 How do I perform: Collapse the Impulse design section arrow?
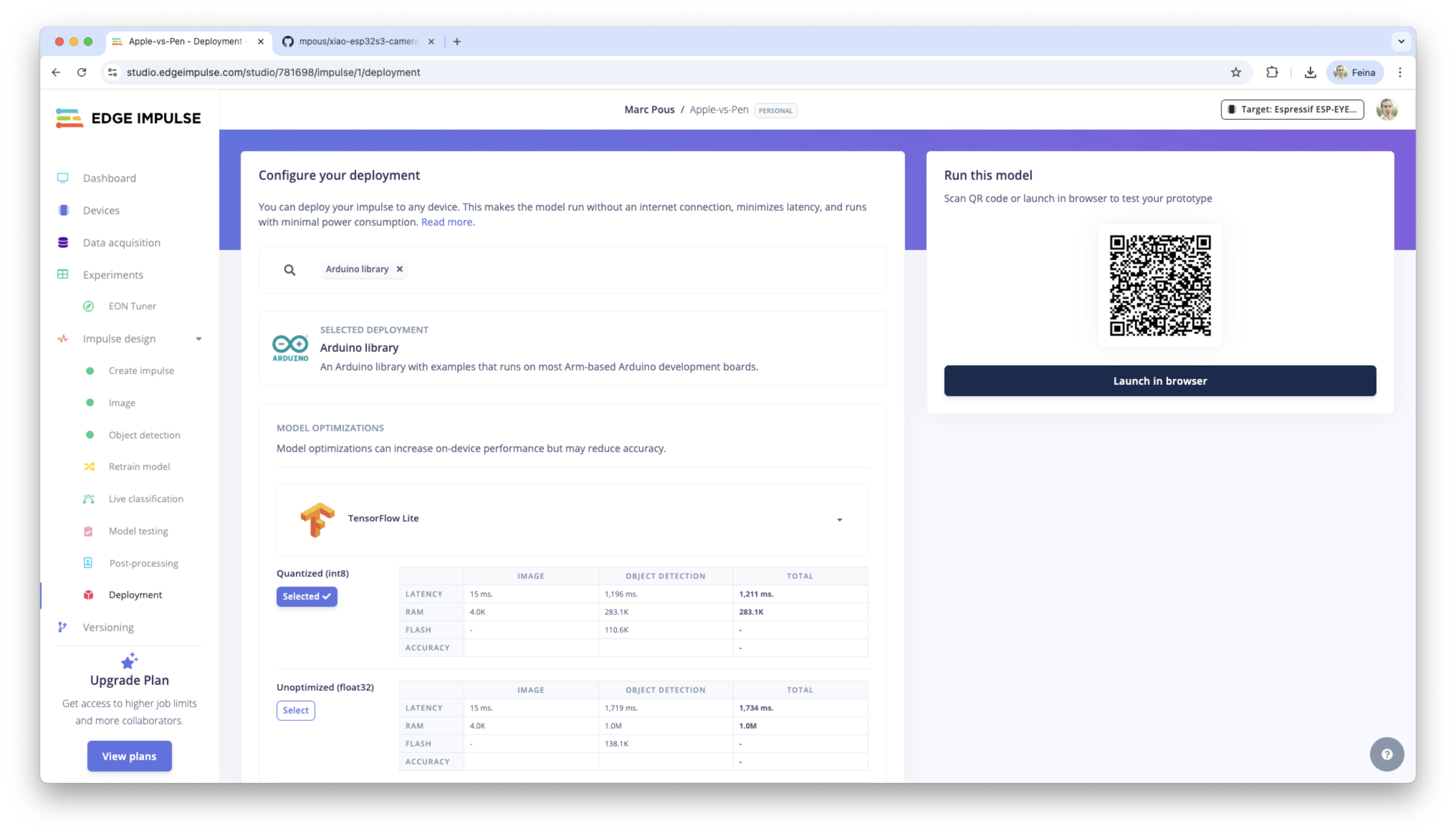pyautogui.click(x=198, y=339)
